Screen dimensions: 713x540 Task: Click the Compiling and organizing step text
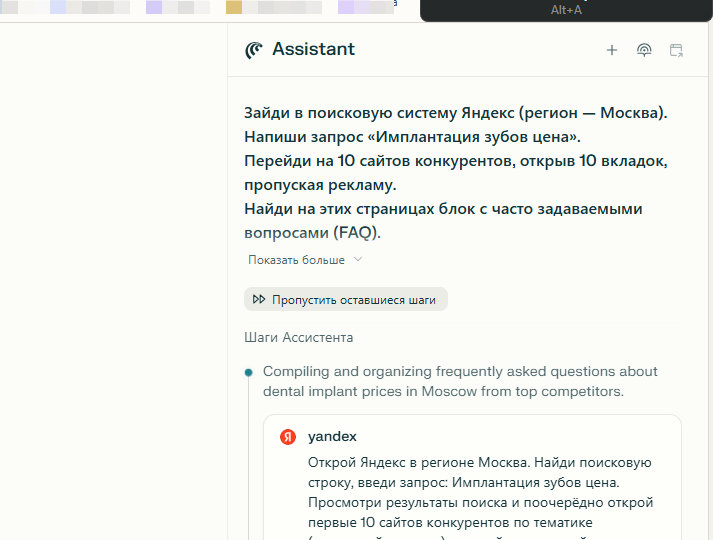[460, 381]
